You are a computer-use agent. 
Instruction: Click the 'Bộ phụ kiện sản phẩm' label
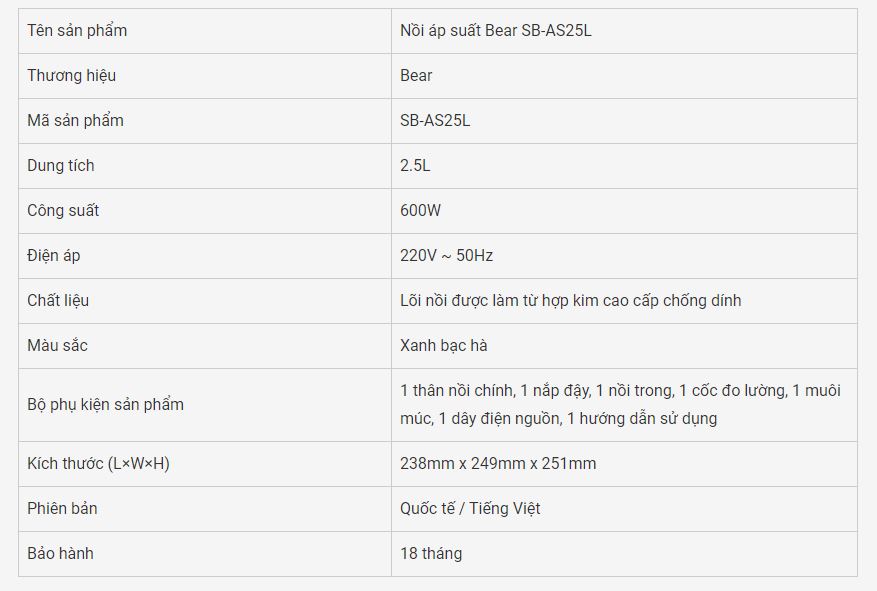105,405
